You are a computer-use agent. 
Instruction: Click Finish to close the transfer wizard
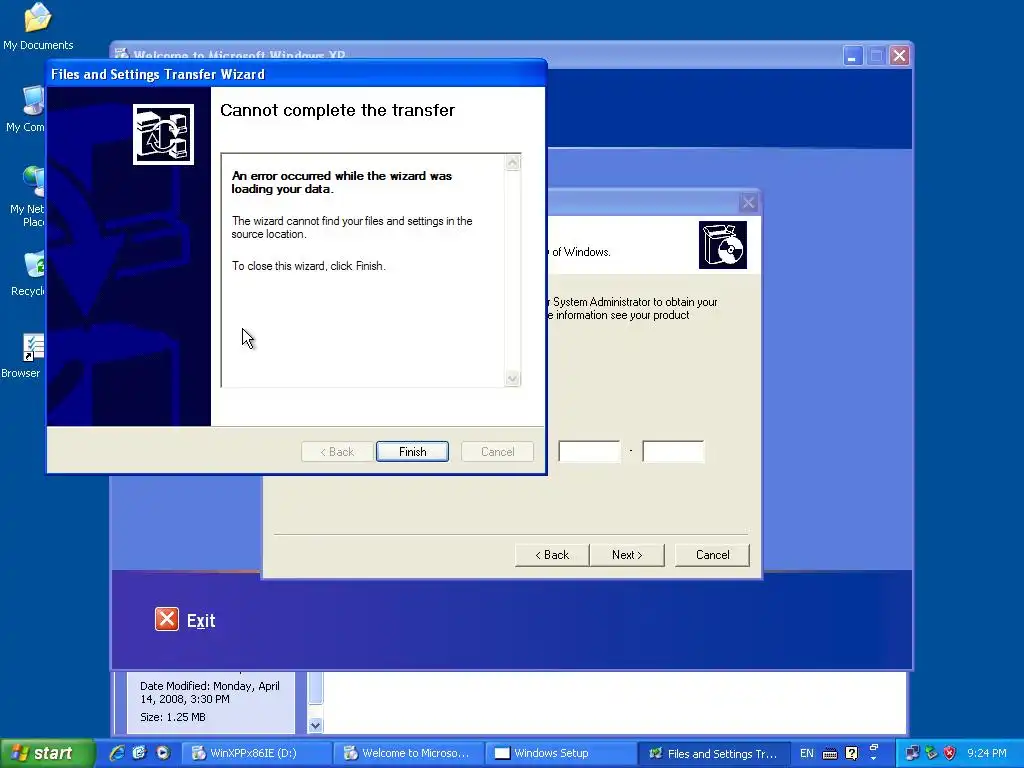tap(412, 451)
